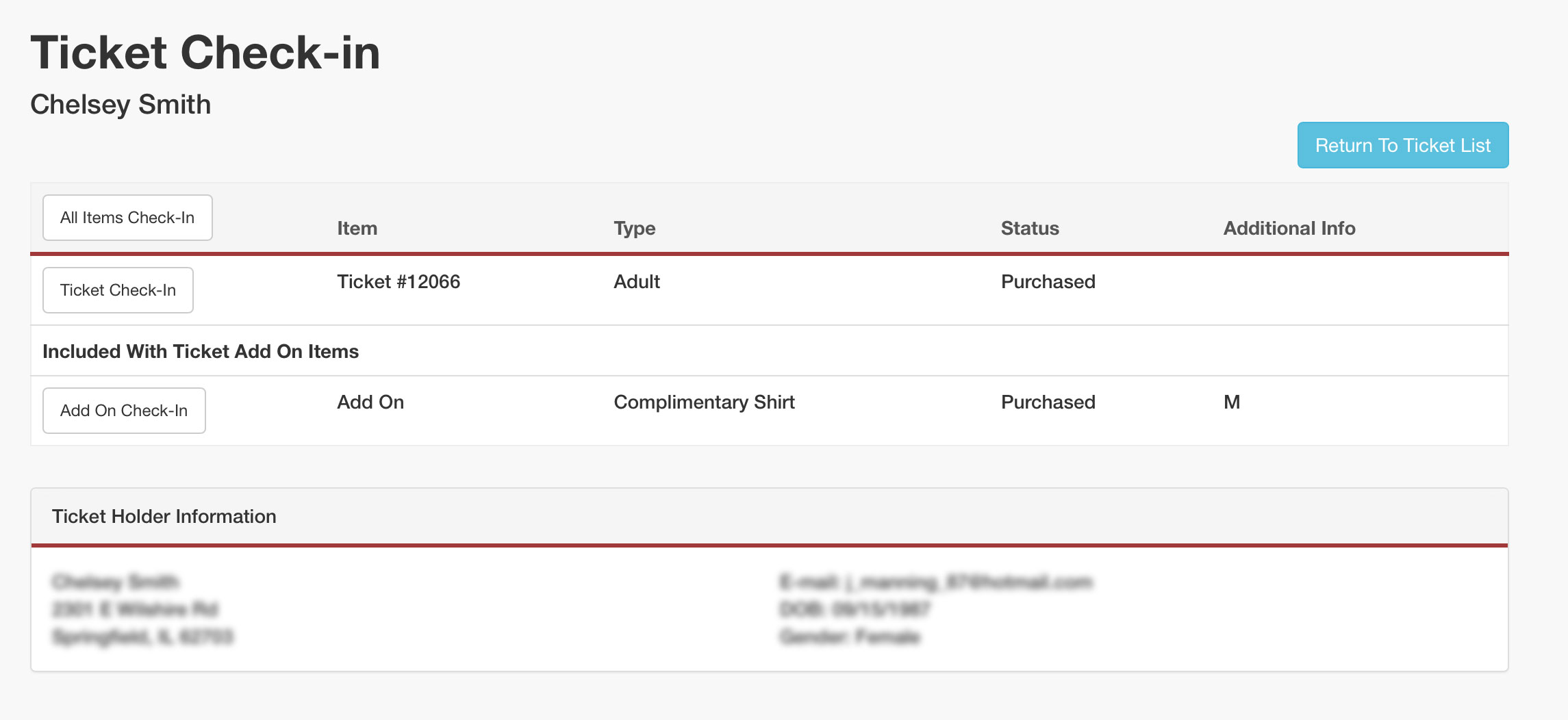The height and width of the screenshot is (720, 1568).
Task: Click the Adult ticket type cell
Action: tap(636, 281)
